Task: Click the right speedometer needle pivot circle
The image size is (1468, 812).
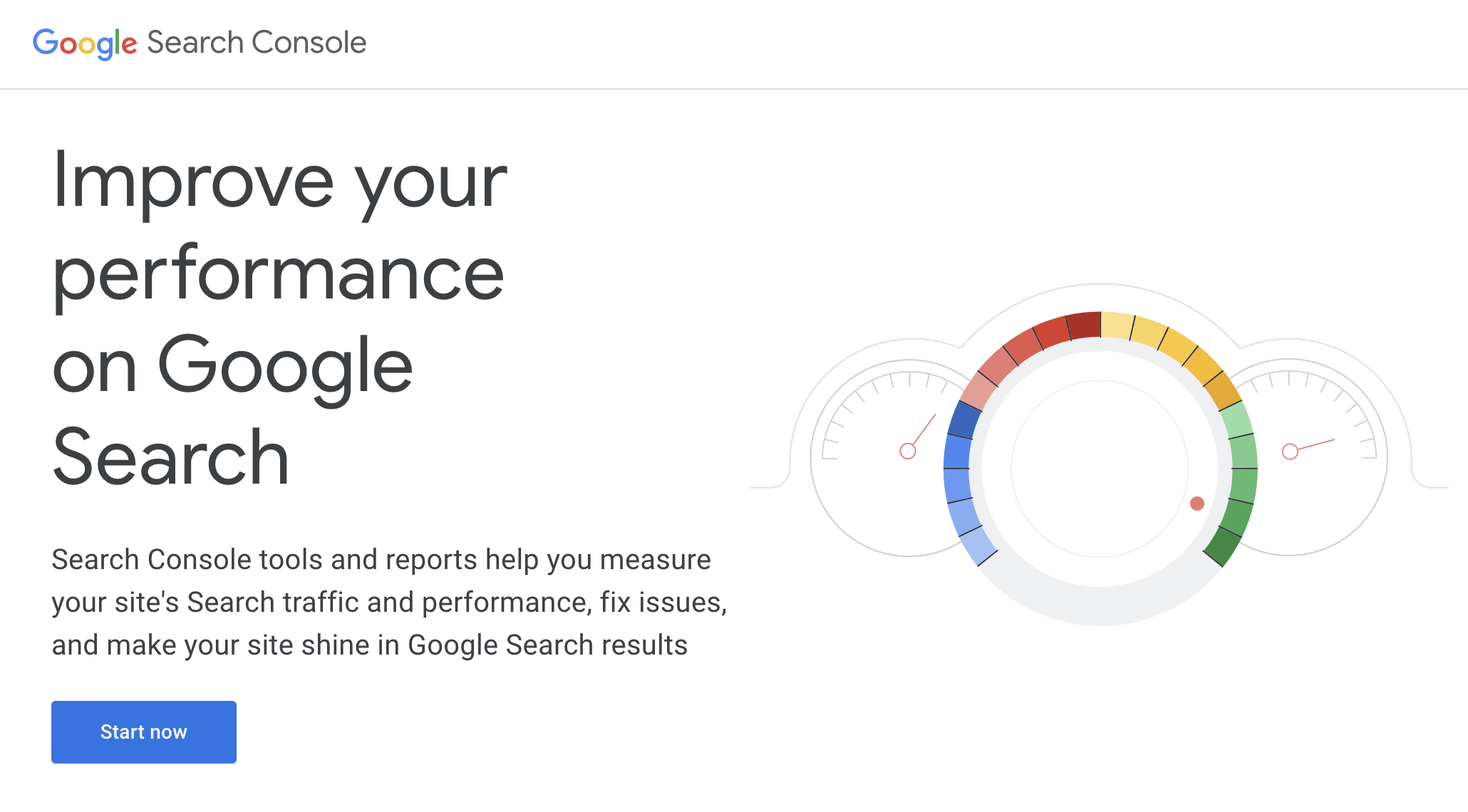Action: [x=1290, y=452]
